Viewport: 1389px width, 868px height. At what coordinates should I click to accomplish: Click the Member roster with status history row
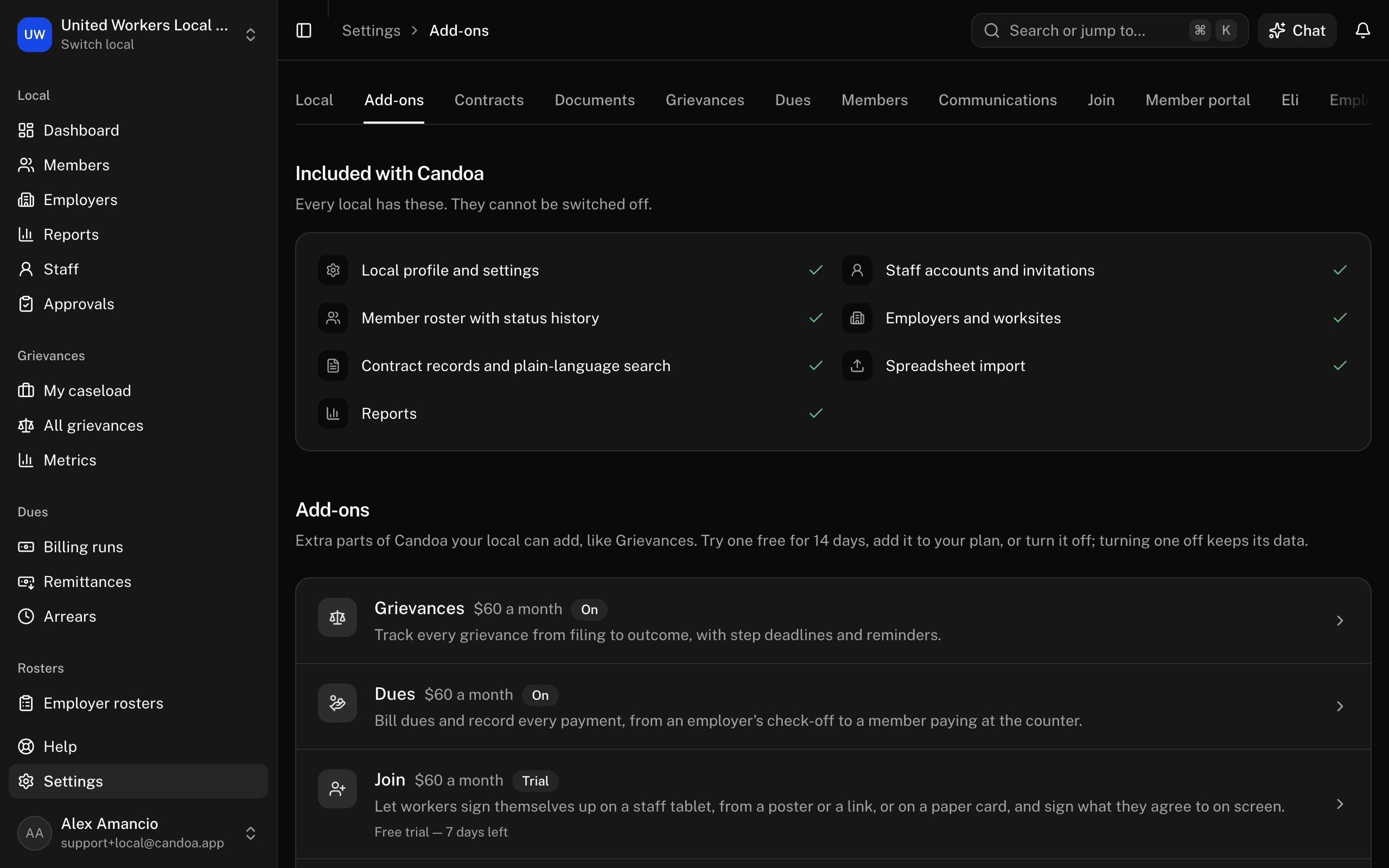pyautogui.click(x=571, y=318)
